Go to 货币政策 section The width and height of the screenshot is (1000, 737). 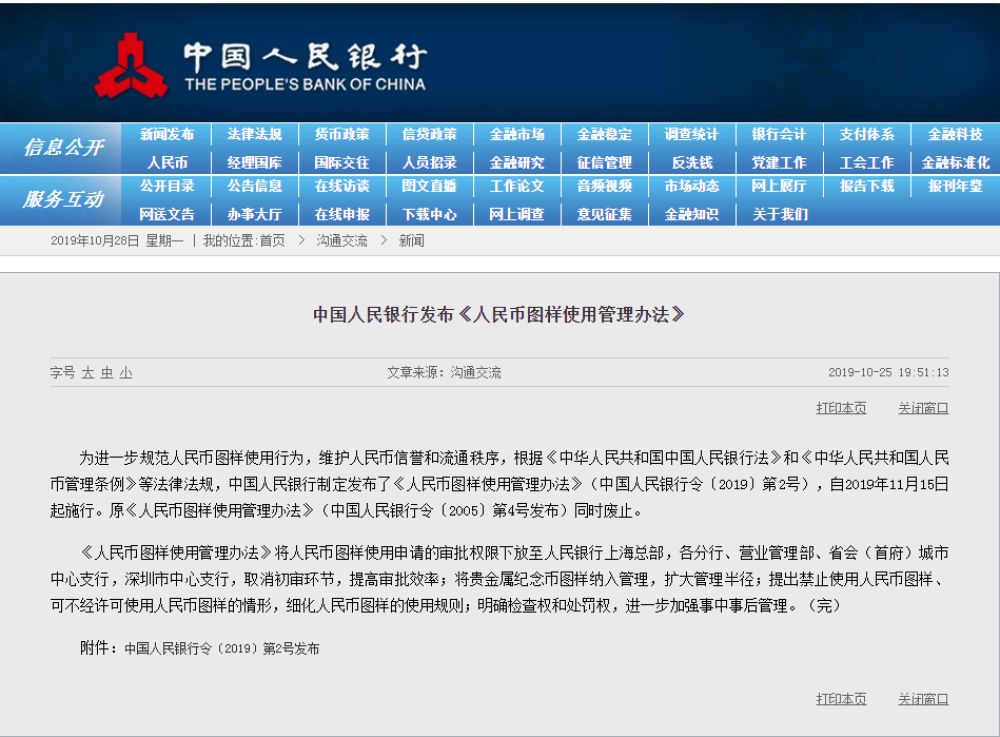point(342,135)
